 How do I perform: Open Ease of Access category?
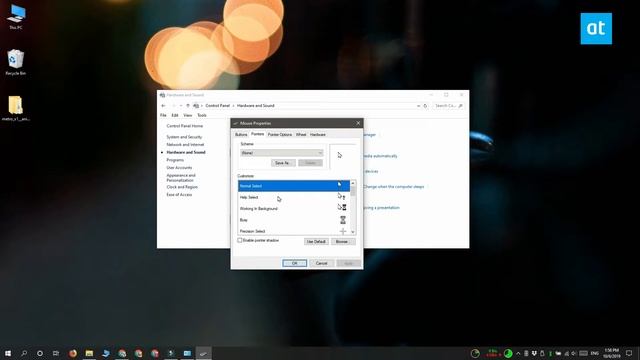click(x=179, y=195)
